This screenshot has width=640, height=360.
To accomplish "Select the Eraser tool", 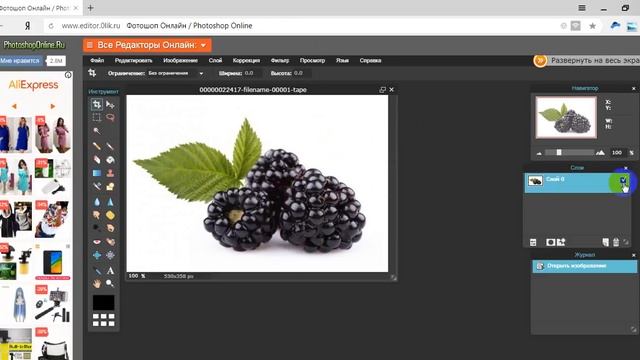I will 97,160.
